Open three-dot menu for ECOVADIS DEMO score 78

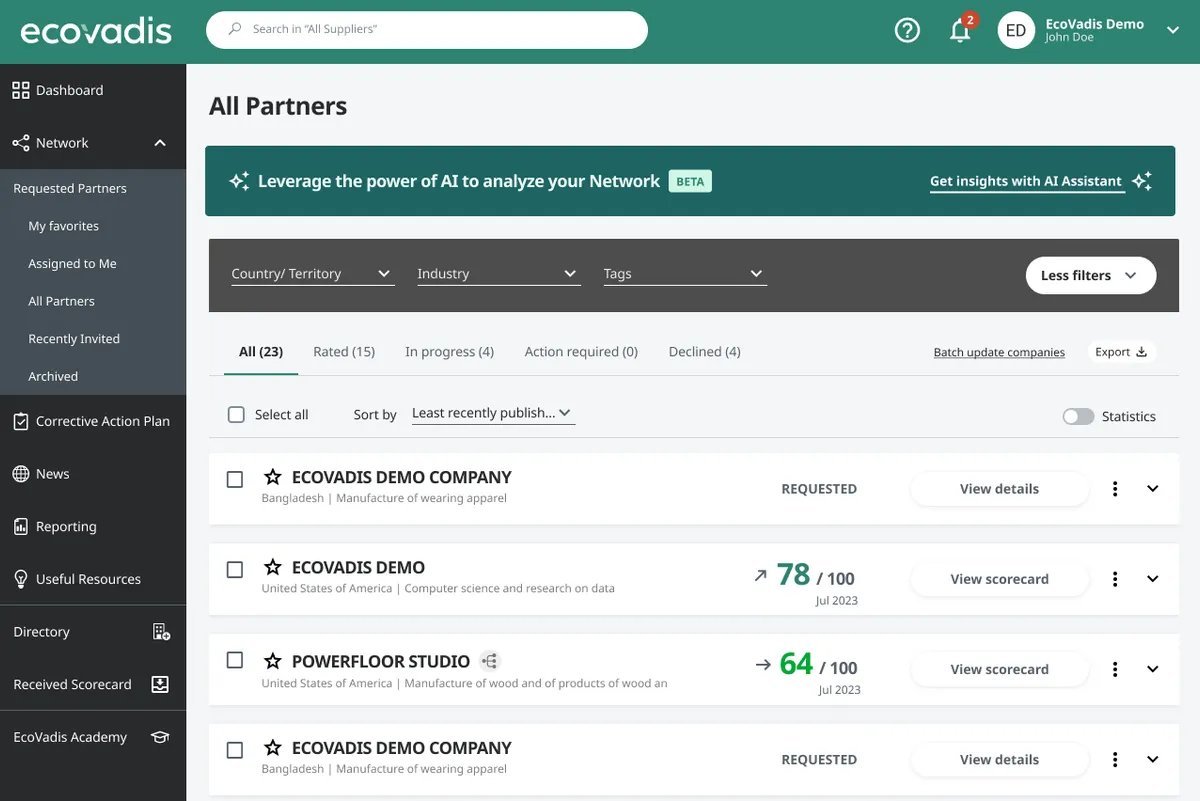(1115, 579)
